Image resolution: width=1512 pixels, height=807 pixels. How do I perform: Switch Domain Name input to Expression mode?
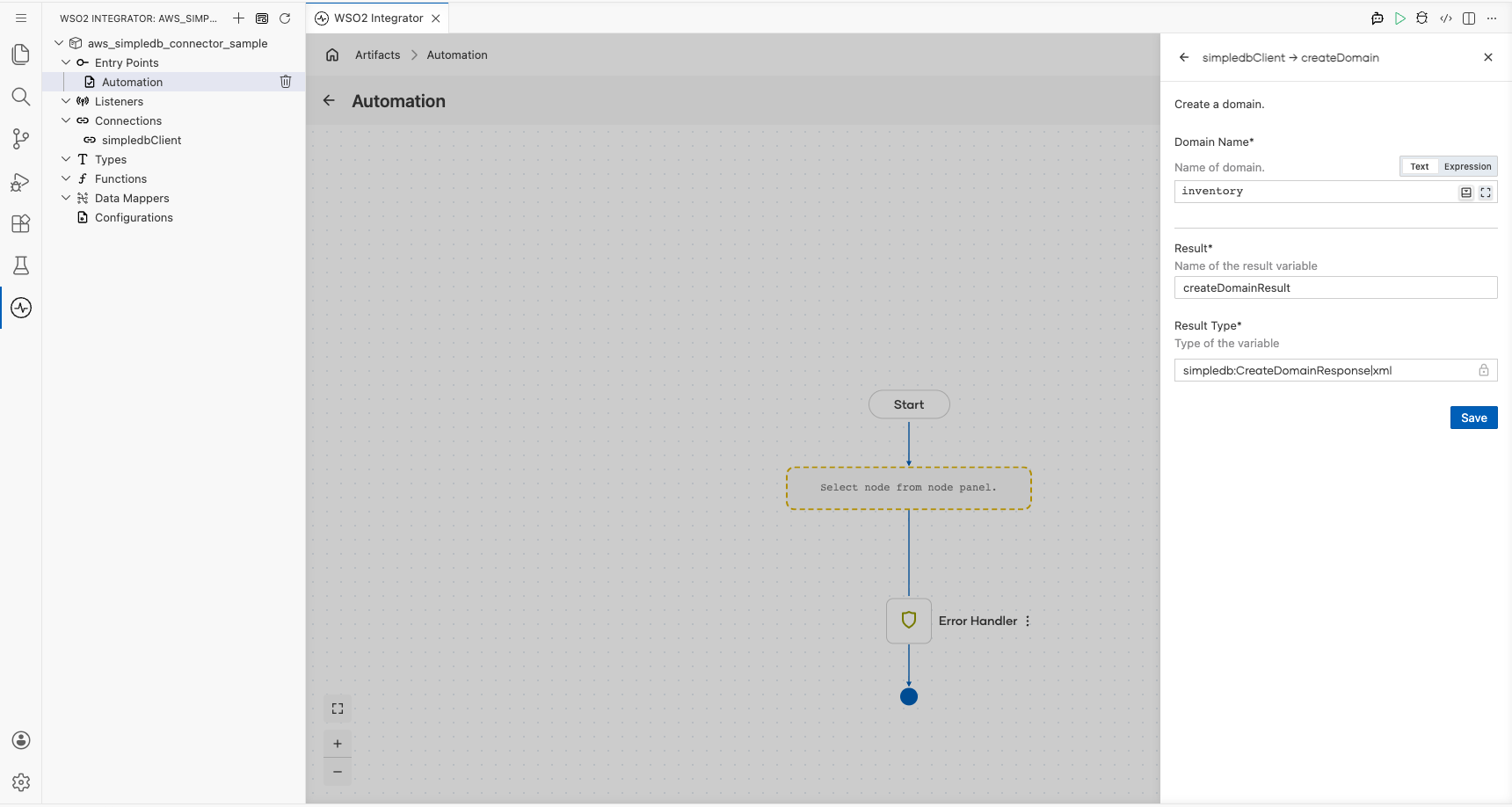point(1467,166)
